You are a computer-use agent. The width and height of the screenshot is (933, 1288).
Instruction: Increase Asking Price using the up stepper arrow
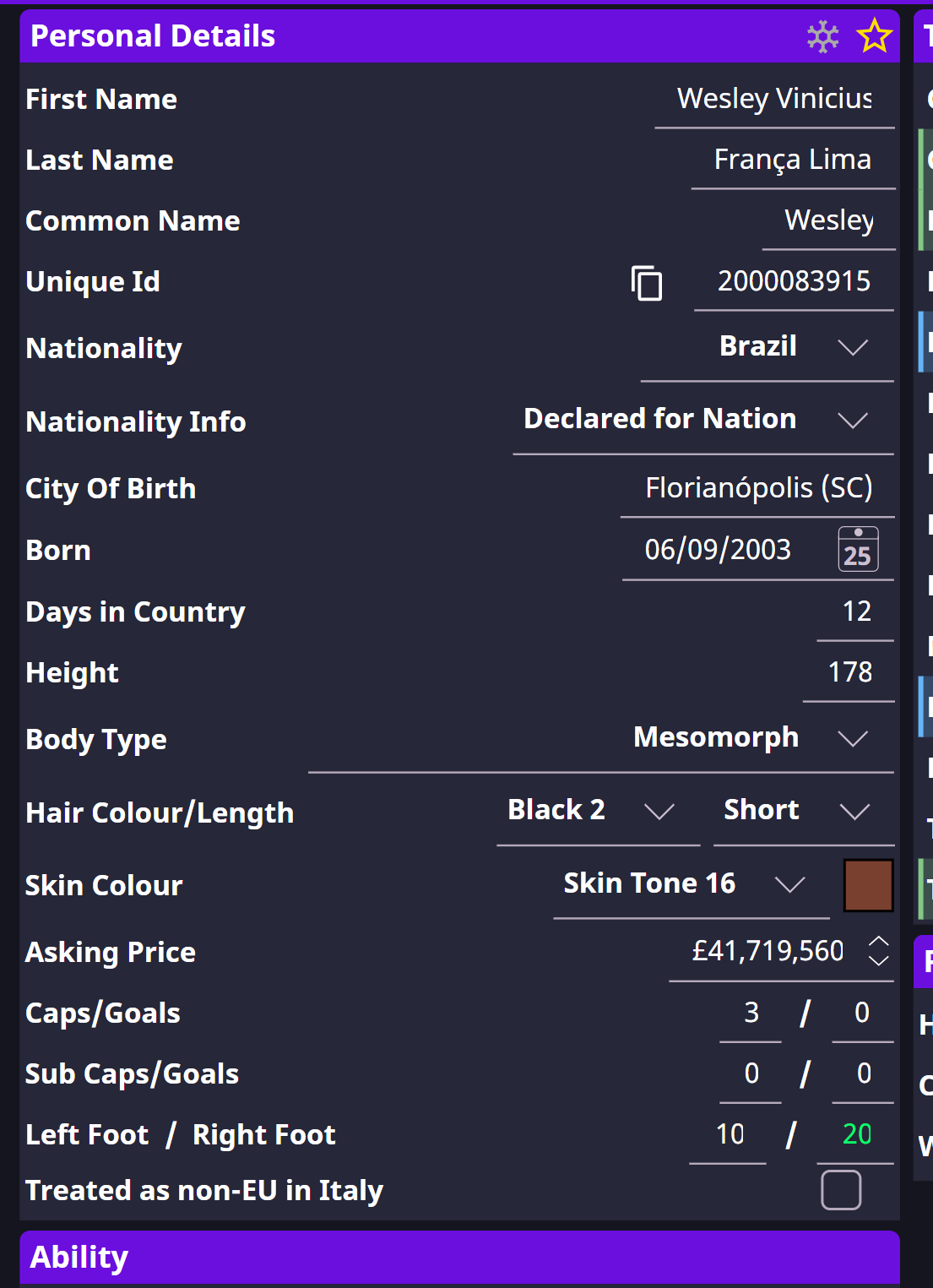[x=879, y=943]
